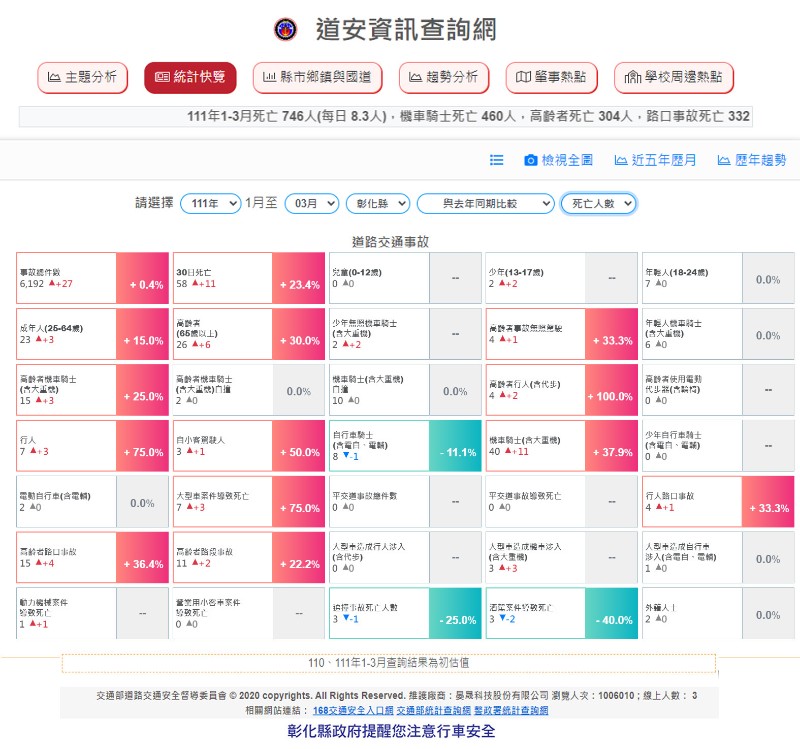This screenshot has height=749, width=800.
Task: Click the 平交道事故總件數 card
Action: tap(406, 502)
